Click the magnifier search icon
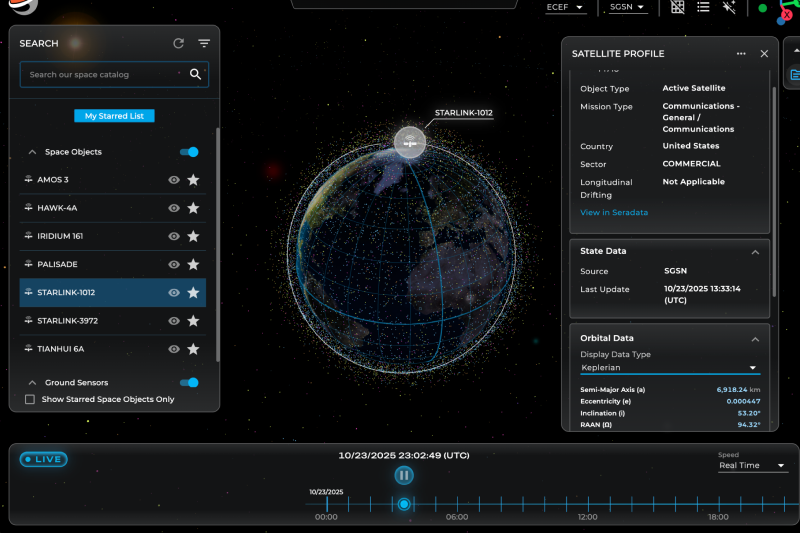Viewport: 800px width, 533px height. click(195, 74)
